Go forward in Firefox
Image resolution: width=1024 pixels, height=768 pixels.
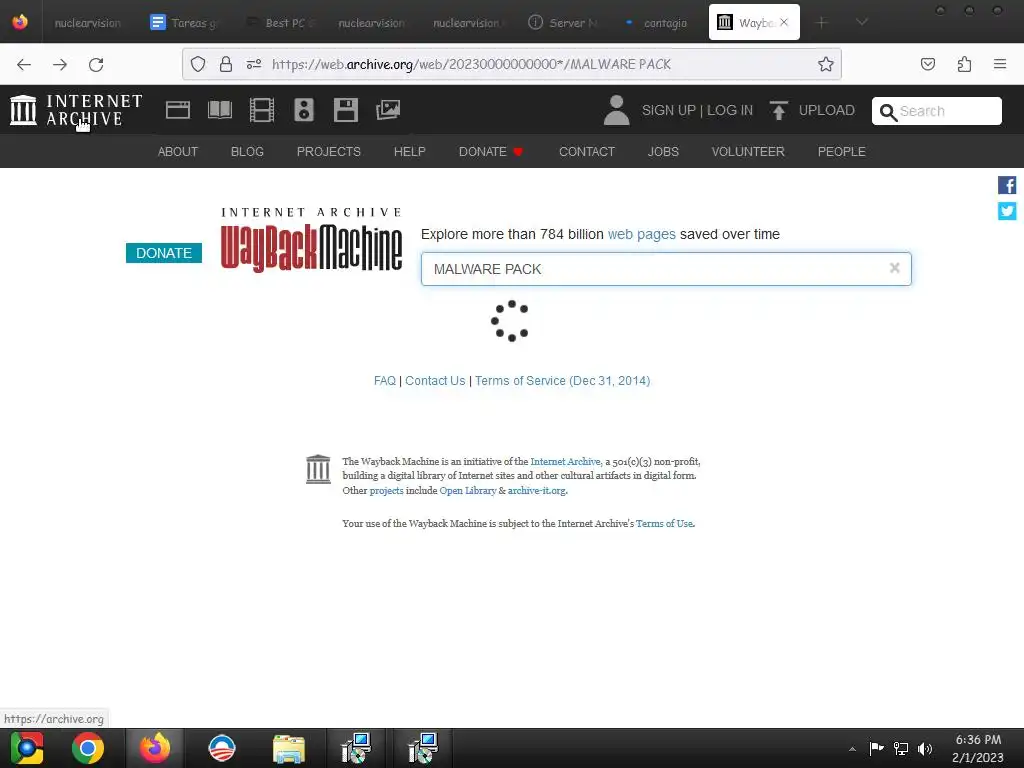[60, 64]
